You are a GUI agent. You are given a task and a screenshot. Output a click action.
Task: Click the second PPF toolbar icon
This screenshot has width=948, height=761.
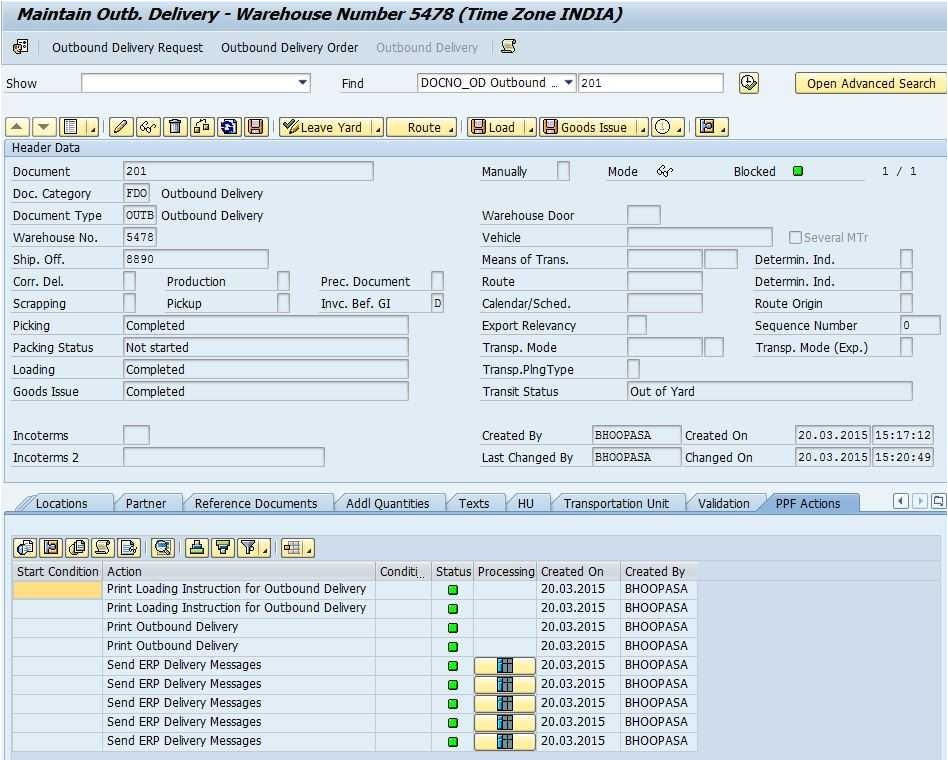tap(51, 548)
